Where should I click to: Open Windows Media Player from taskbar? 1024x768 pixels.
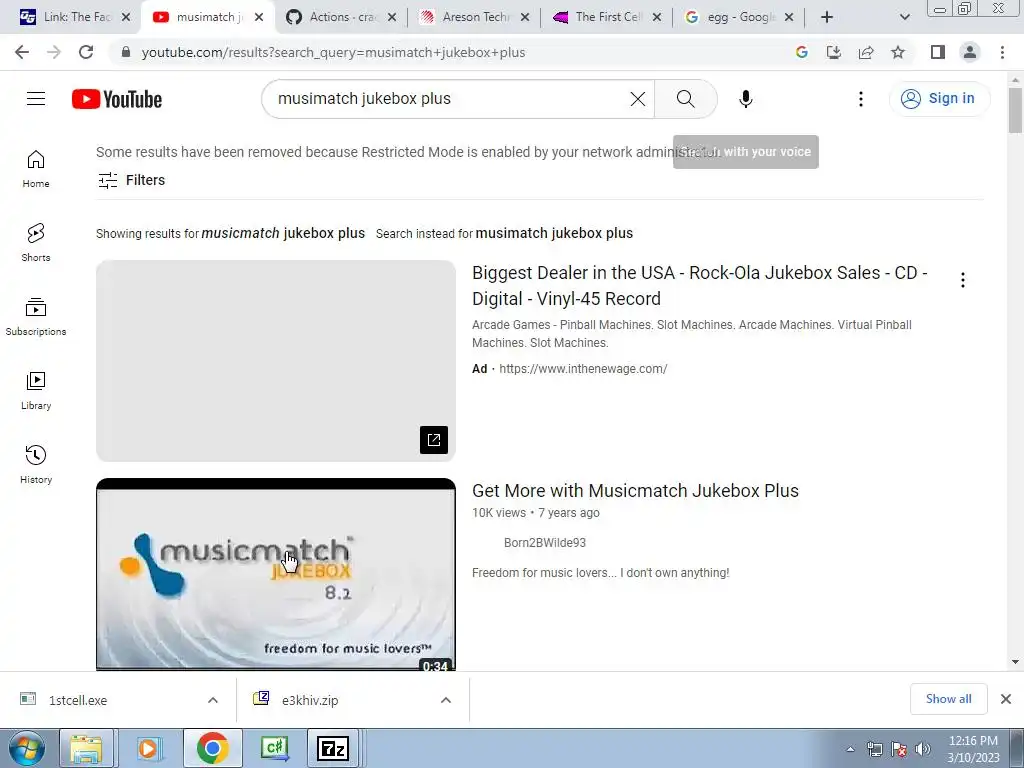pos(148,748)
